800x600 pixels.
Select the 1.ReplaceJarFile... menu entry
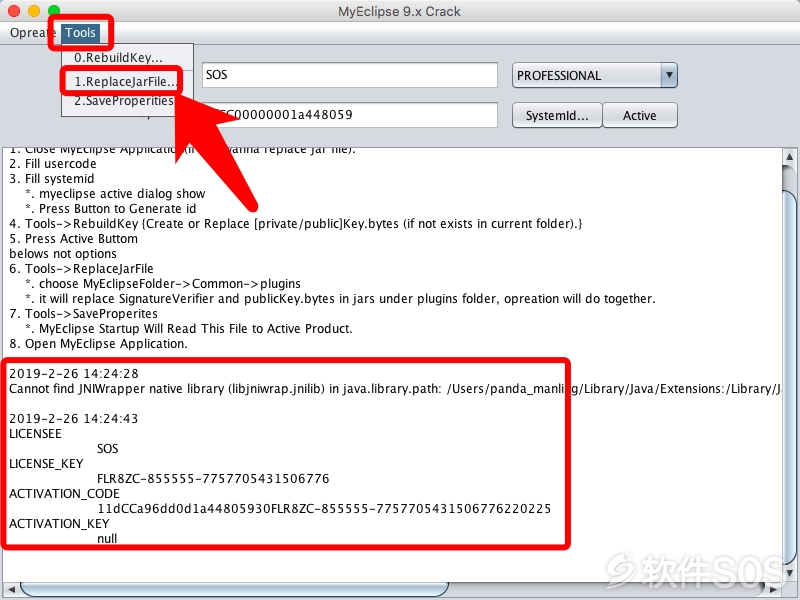click(x=126, y=81)
